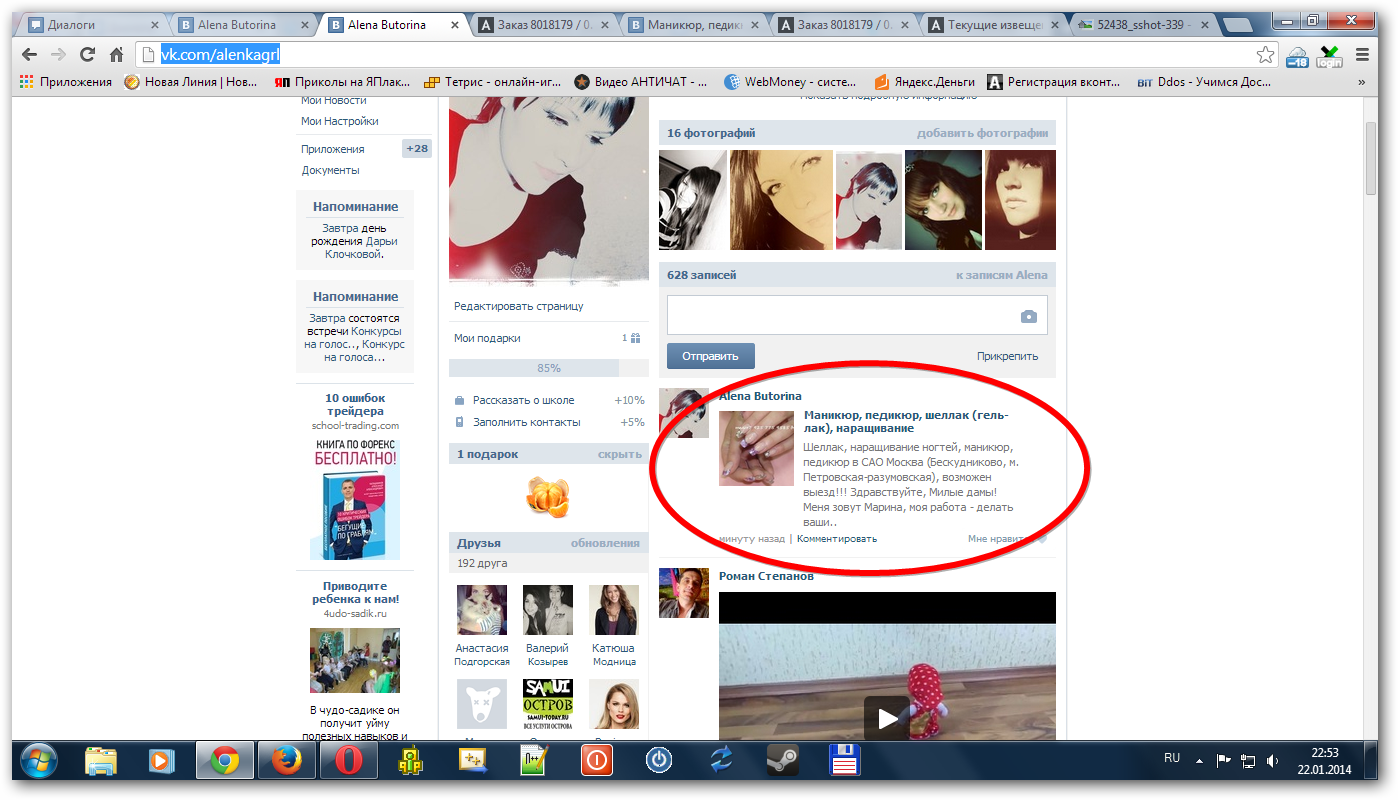
Task: Click скрыть next to 1 подарок
Action: coord(619,454)
